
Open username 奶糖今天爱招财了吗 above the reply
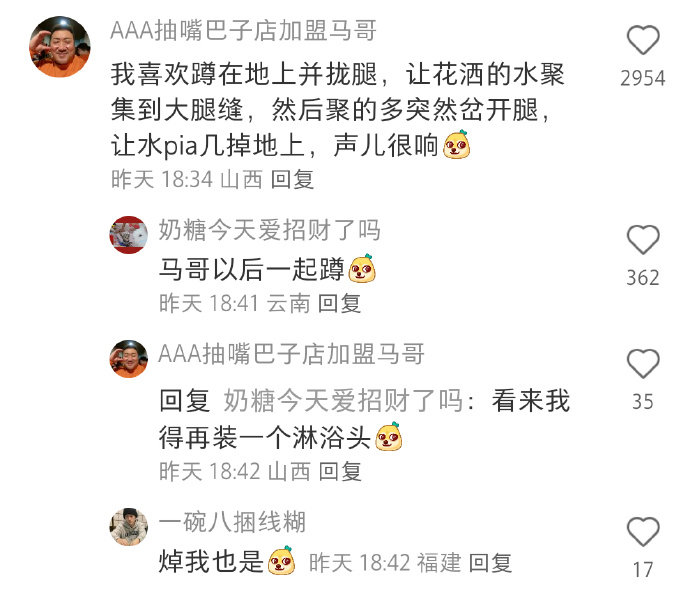coord(269,230)
